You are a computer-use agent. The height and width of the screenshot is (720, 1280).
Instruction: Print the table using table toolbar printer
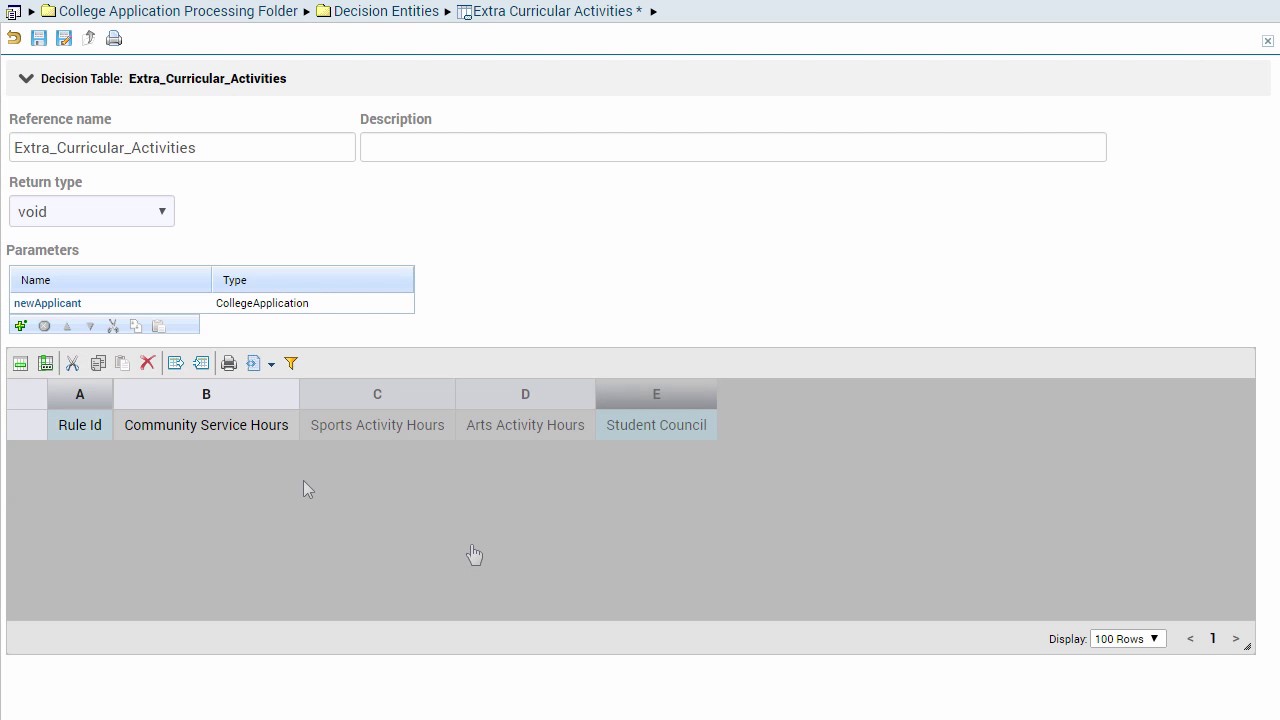pos(229,363)
